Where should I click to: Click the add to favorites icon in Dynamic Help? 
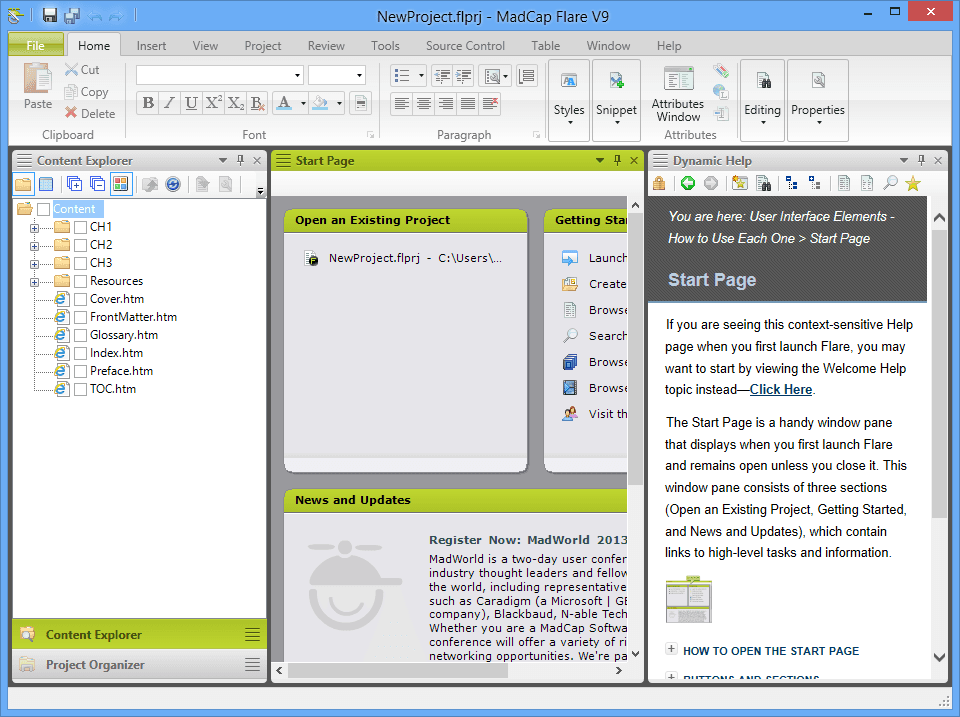tap(740, 183)
